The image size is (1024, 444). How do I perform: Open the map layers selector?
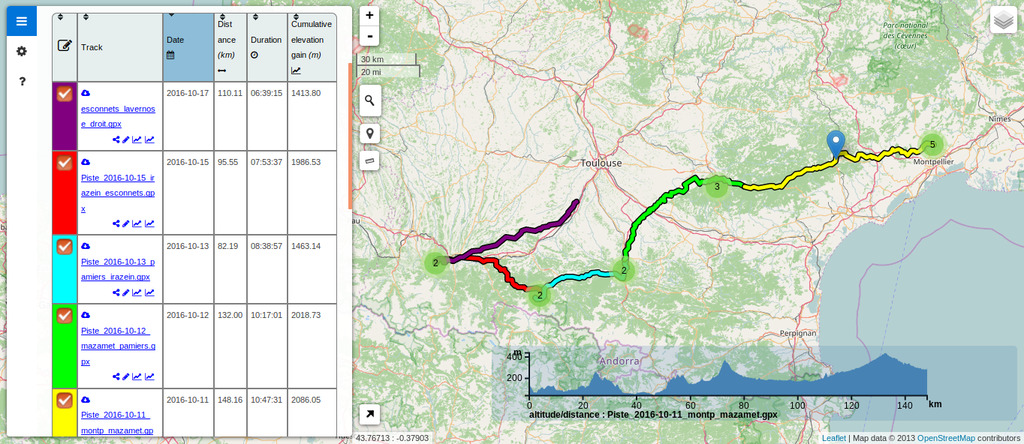1003,20
